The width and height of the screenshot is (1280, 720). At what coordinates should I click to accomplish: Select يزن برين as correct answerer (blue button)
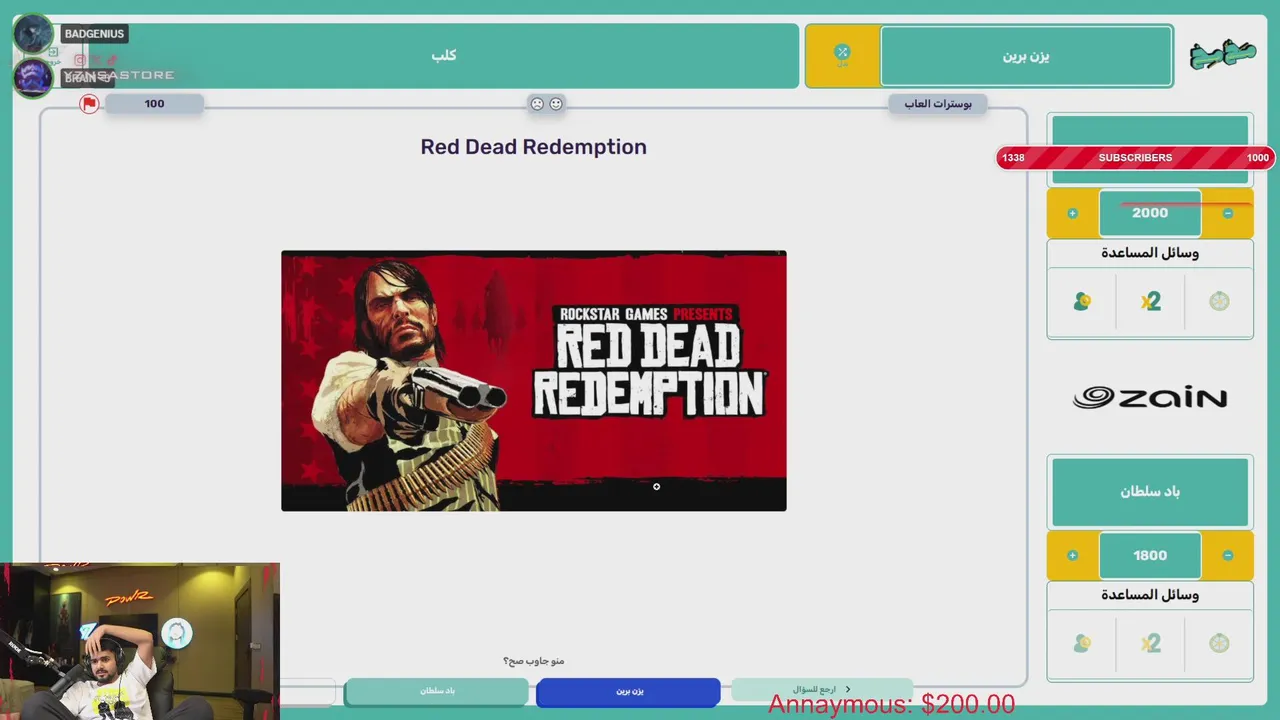click(x=628, y=691)
